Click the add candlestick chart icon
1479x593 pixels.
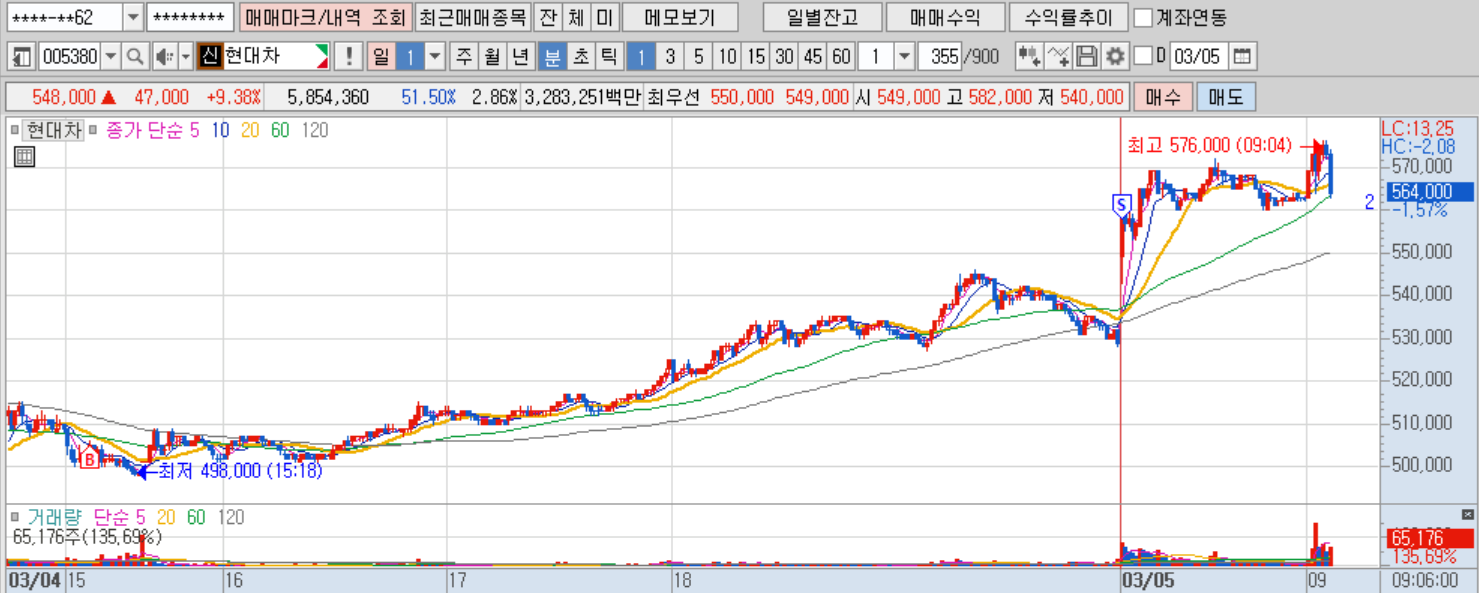1030,56
